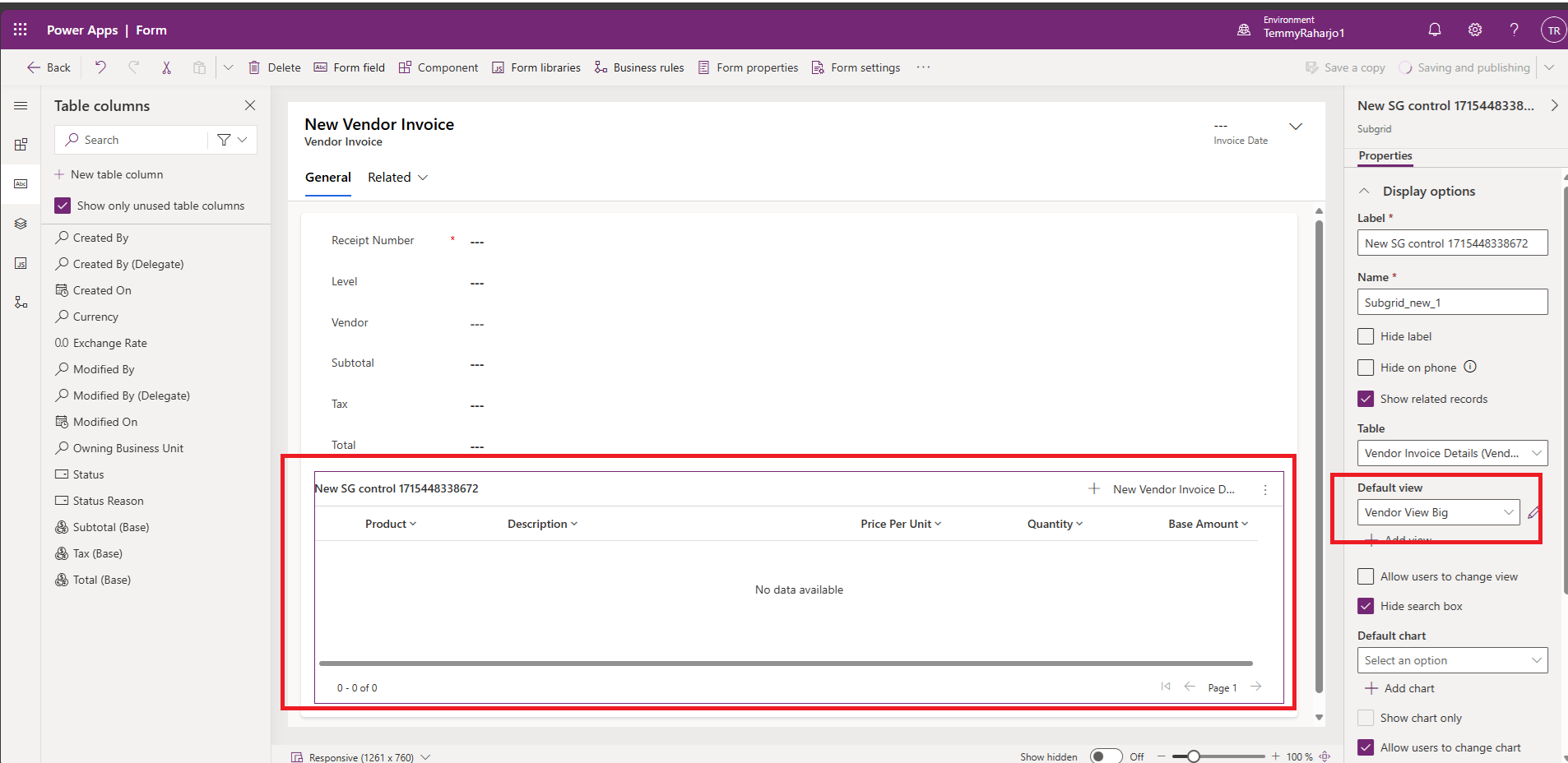Click the Paste clipboard icon
The image size is (1568, 763).
(x=199, y=67)
